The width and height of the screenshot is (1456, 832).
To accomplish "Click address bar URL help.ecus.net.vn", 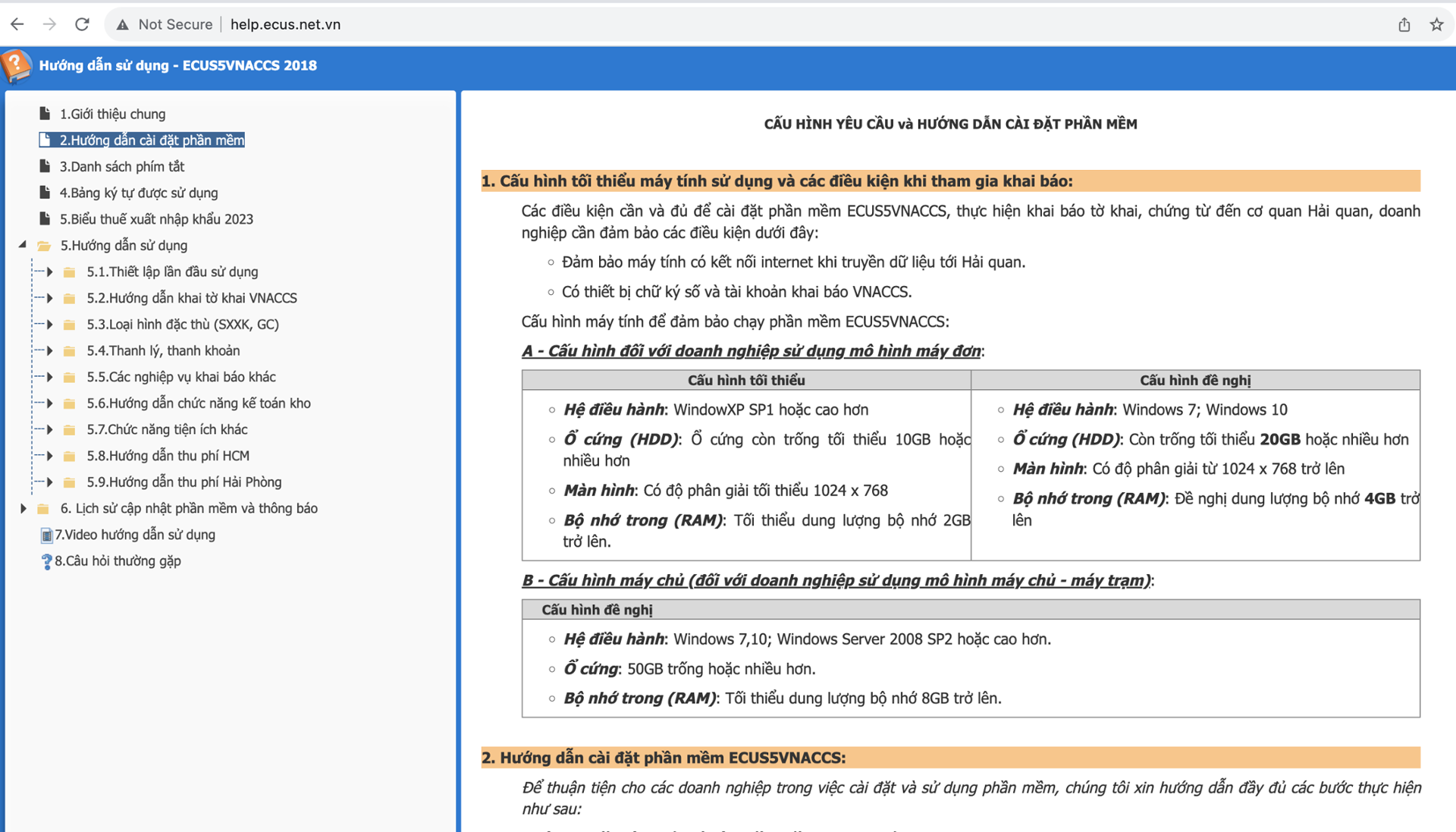I will [285, 24].
